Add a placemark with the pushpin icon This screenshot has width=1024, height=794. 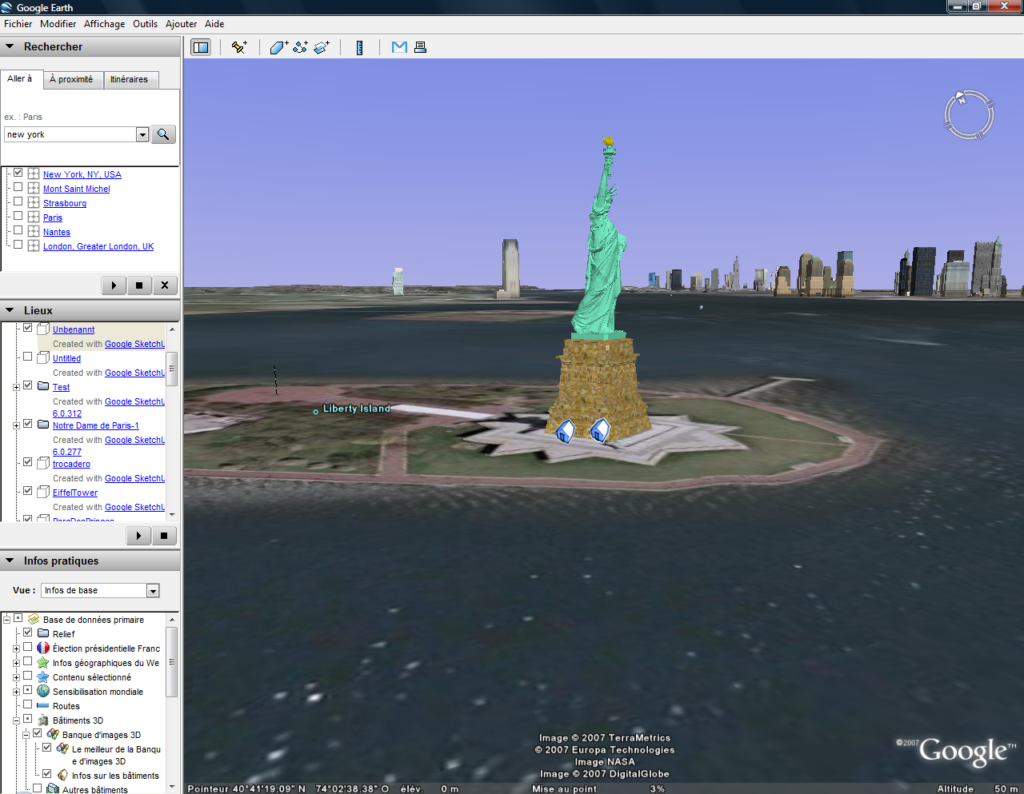click(x=239, y=47)
